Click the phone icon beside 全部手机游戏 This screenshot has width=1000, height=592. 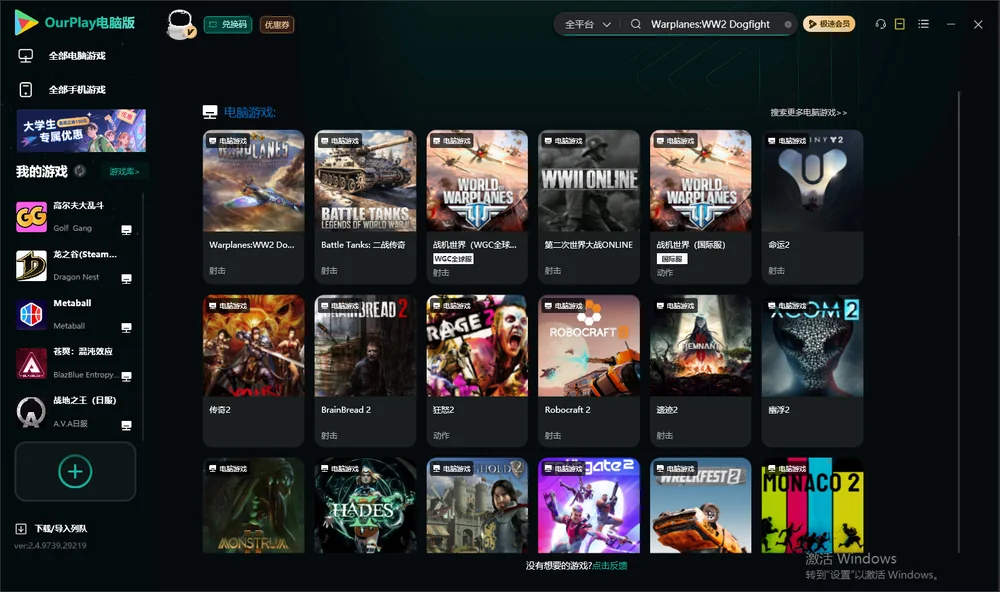coord(26,90)
